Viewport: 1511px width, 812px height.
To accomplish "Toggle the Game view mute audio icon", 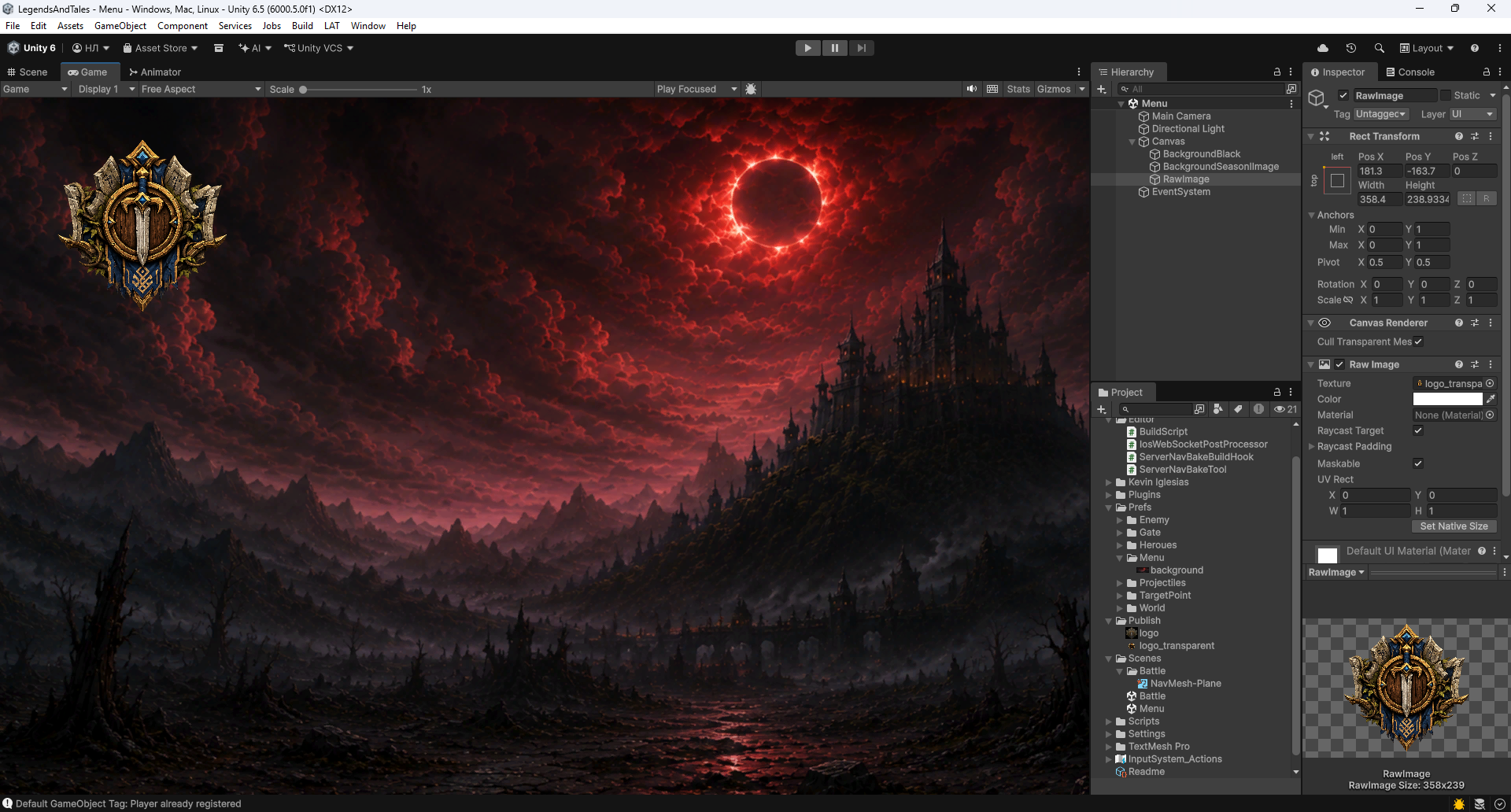I will (972, 89).
